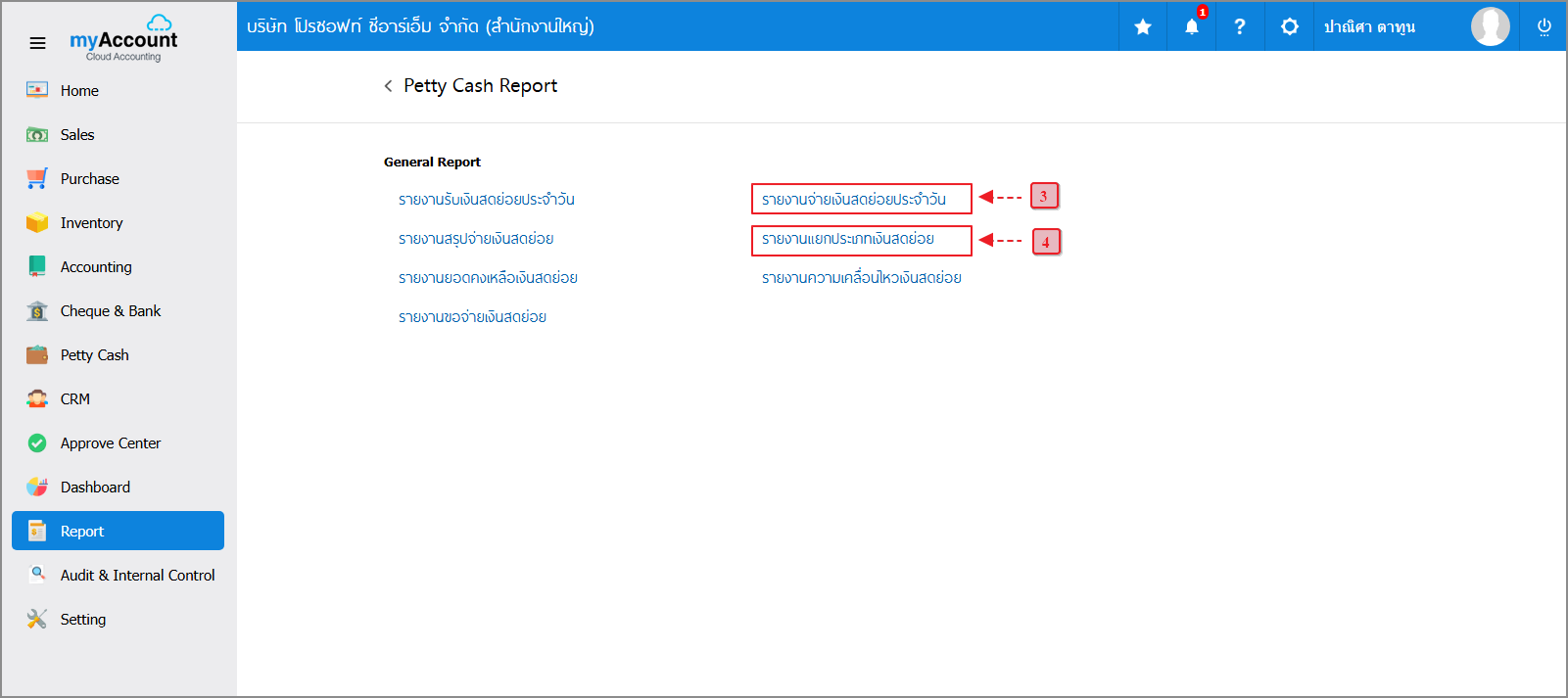
Task: Open the Sales module
Action: (x=77, y=135)
